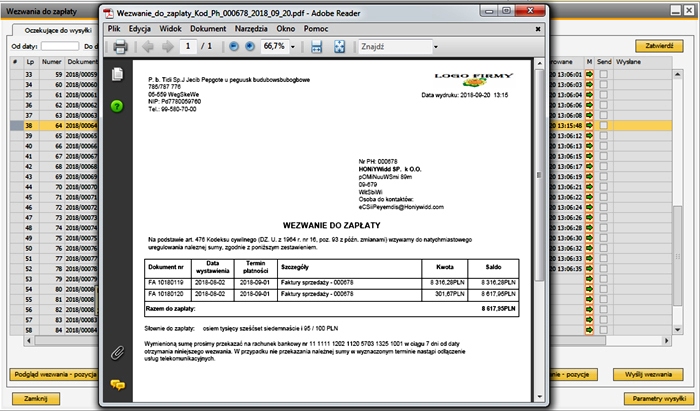Screen dimensions: 700x411
Task: Click total amount 8 617,95PLN in Razem row
Action: (x=498, y=309)
